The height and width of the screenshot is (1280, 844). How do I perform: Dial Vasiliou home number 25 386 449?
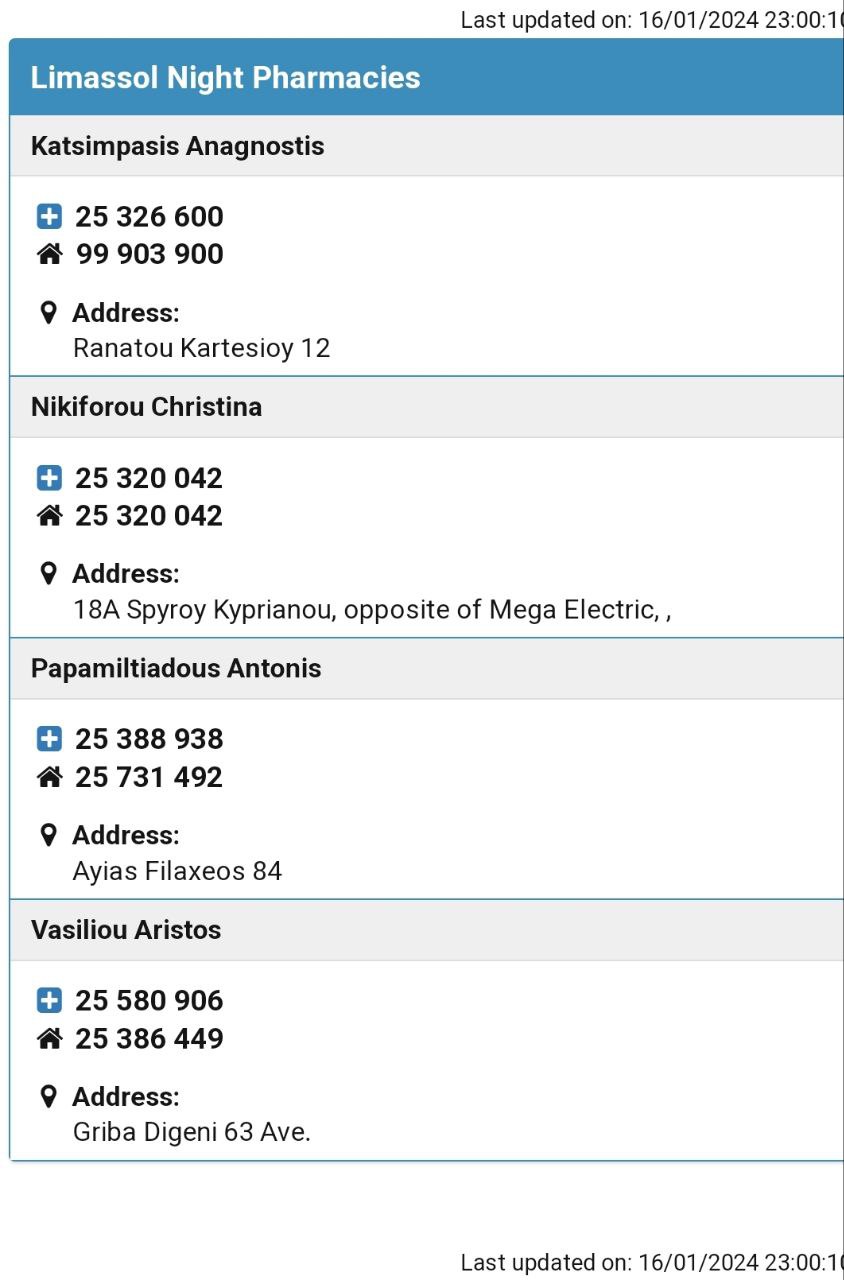149,1038
